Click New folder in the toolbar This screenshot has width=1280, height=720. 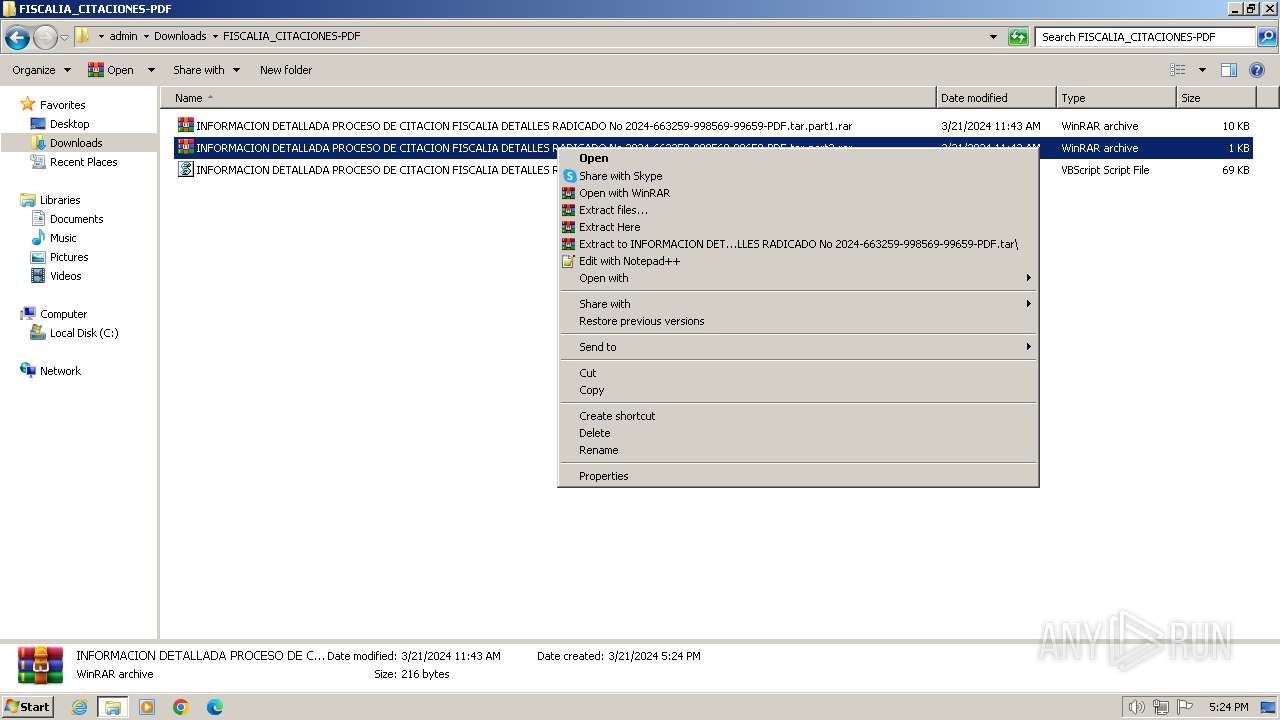click(286, 70)
